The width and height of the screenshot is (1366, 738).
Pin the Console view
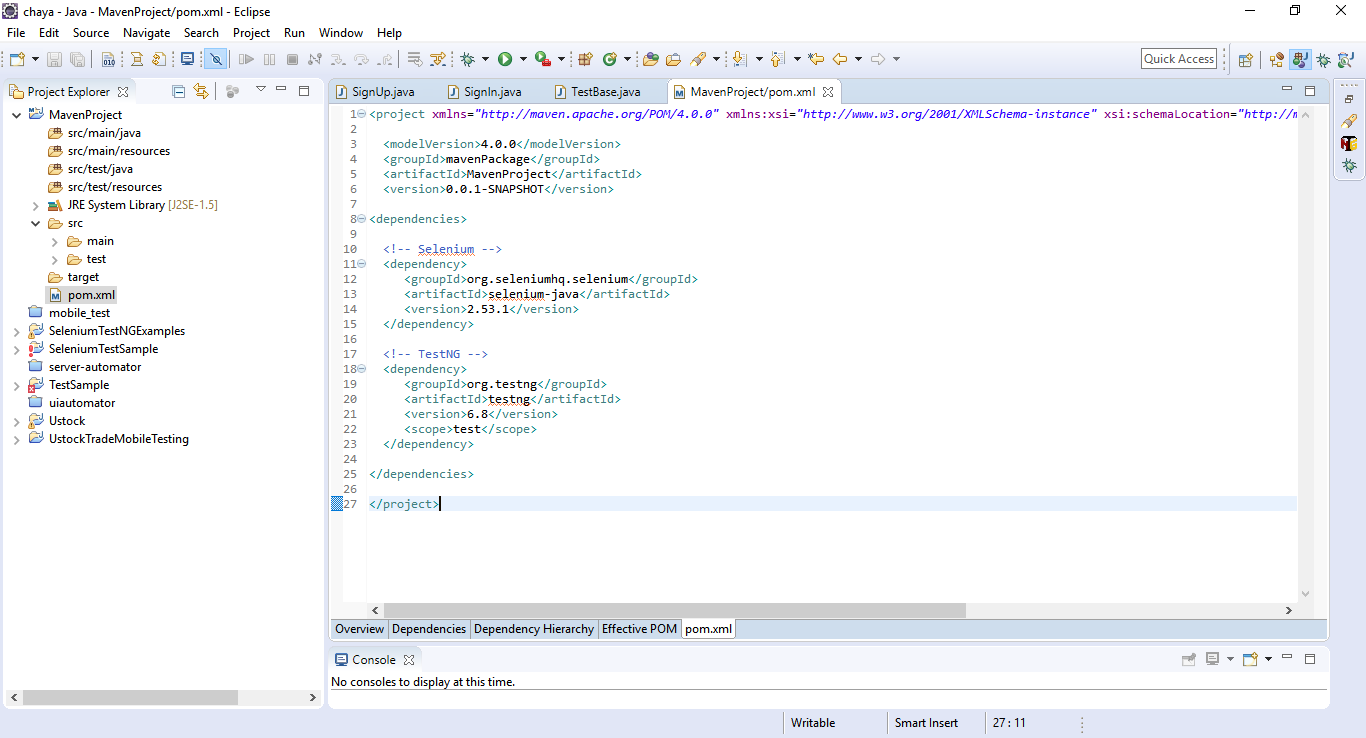click(x=1189, y=659)
